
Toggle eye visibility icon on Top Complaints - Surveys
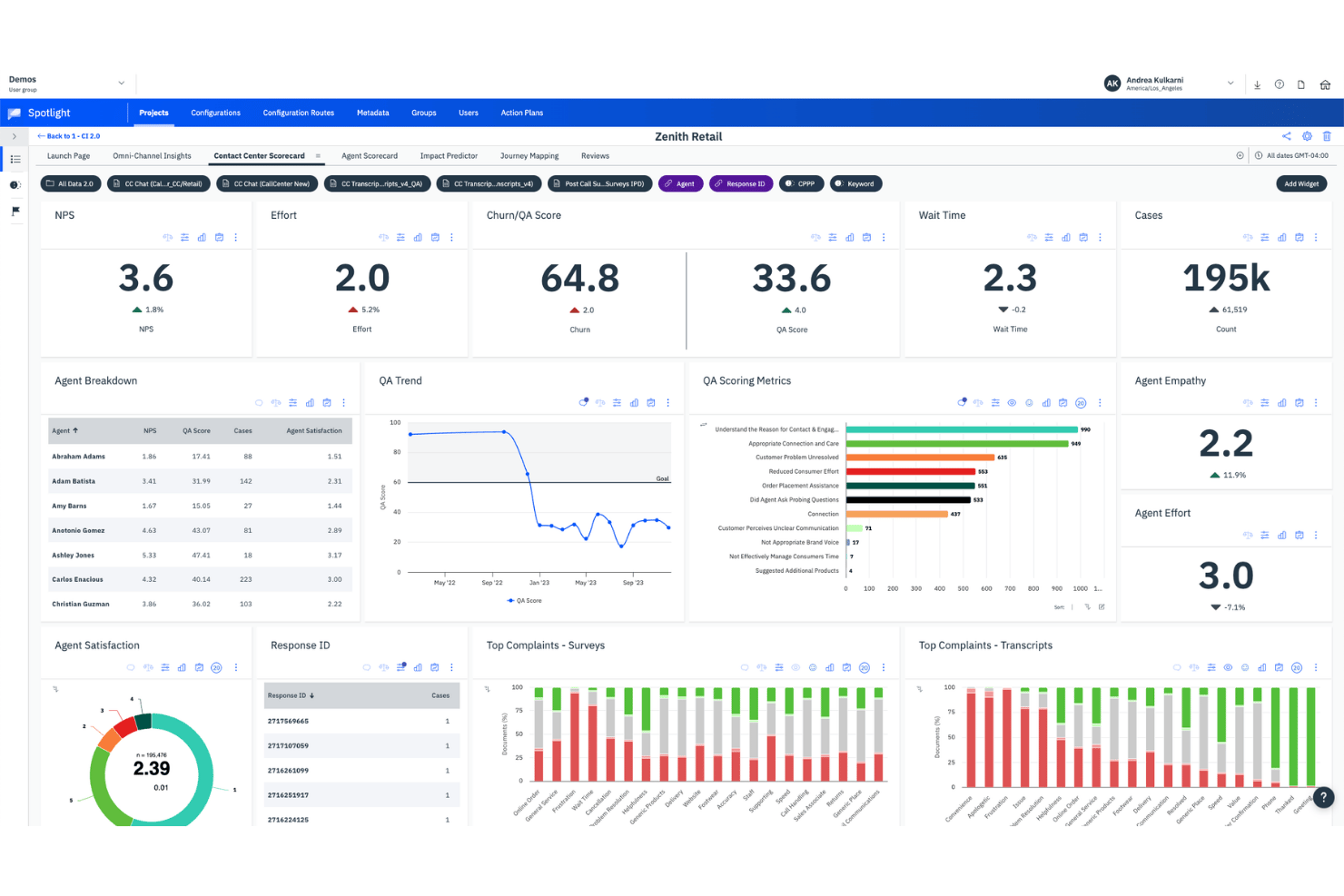tap(796, 668)
